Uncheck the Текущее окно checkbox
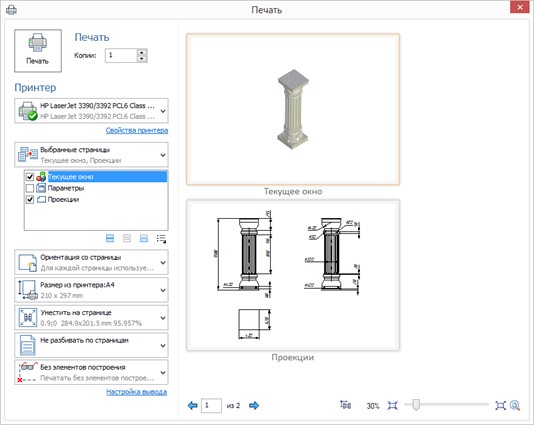This screenshot has height=425, width=534. [x=30, y=177]
